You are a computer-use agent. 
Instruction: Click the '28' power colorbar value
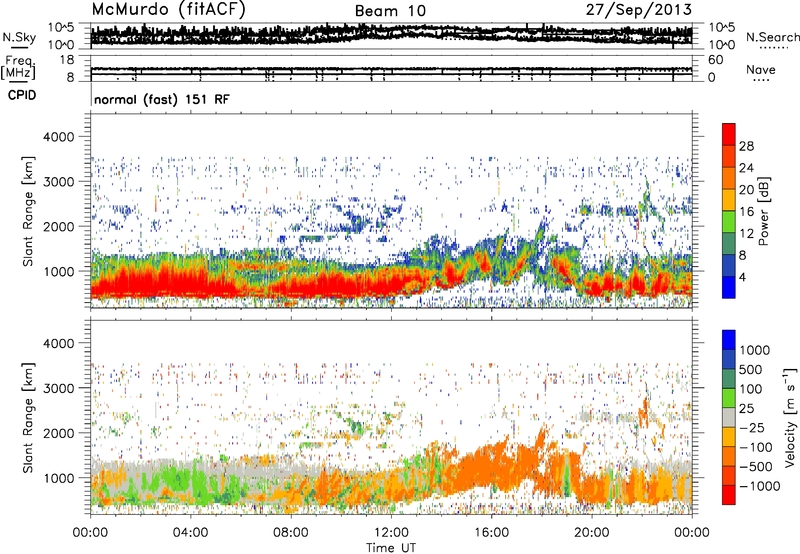coord(746,146)
